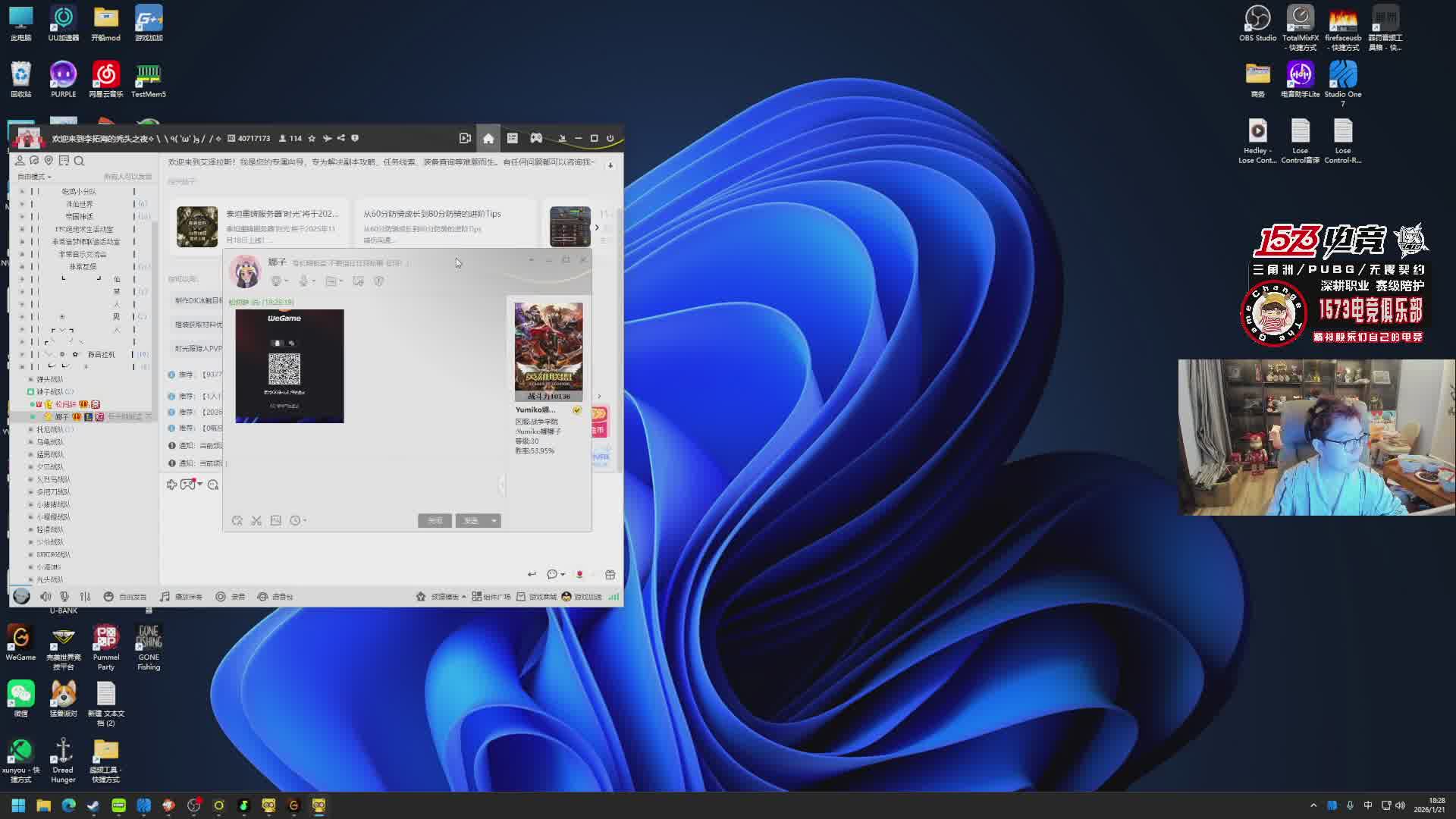Mute the speaker in bottom bar
The height and width of the screenshot is (819, 1456).
coord(45,597)
